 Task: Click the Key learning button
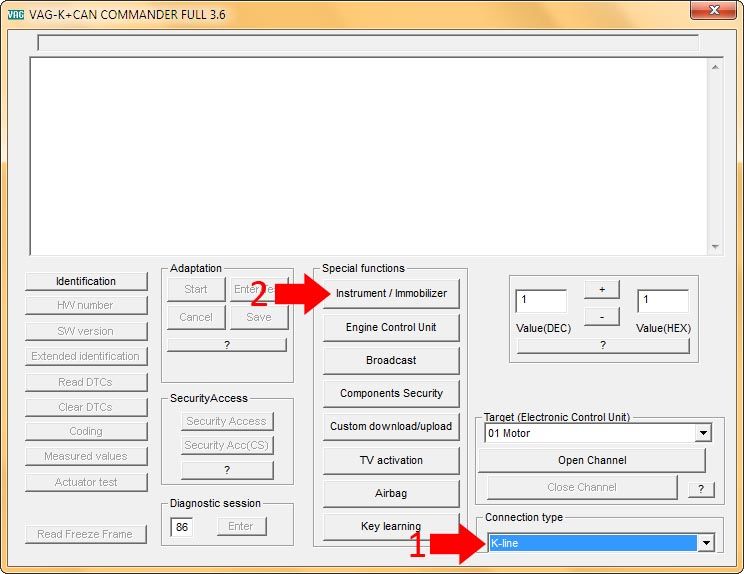click(391, 527)
